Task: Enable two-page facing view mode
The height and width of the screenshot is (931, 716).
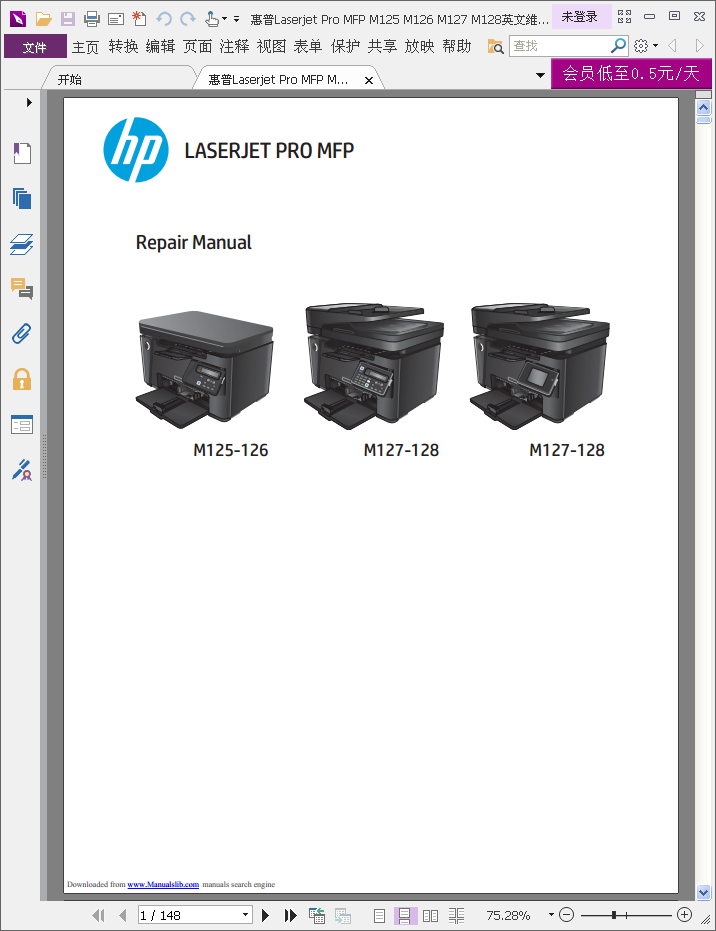Action: click(430, 916)
